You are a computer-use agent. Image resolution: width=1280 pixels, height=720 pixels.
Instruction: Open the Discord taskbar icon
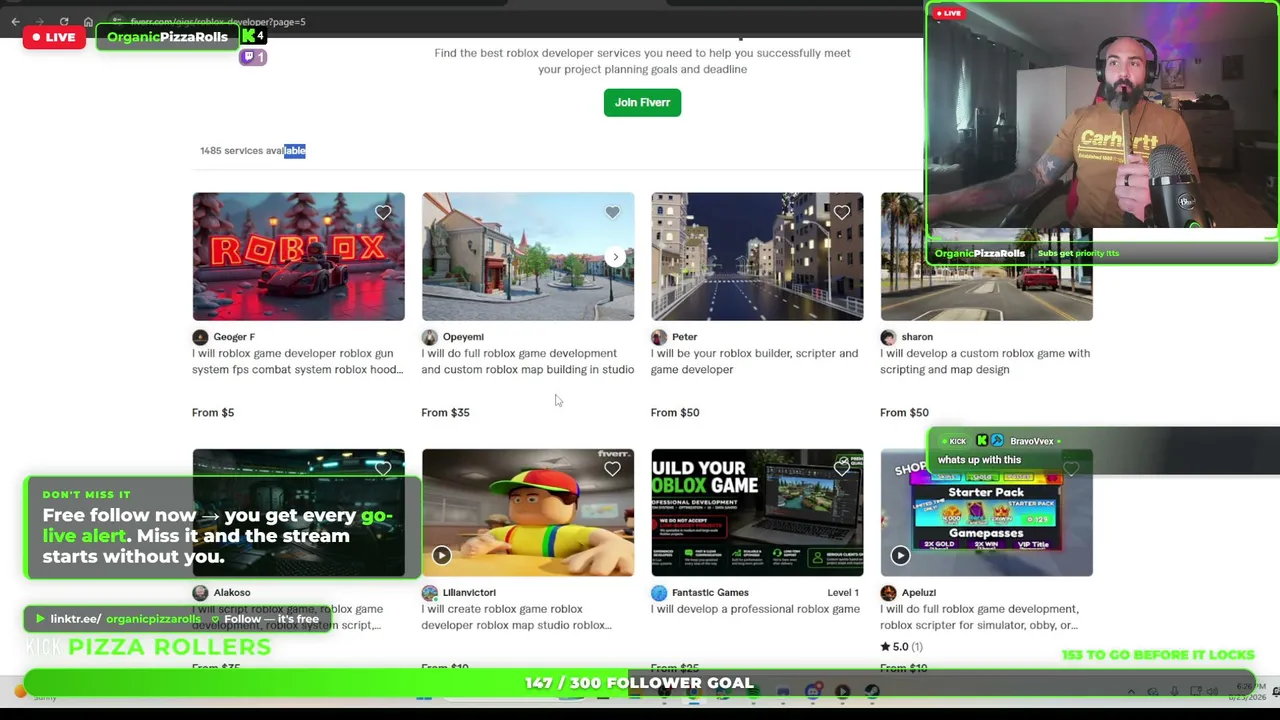tap(813, 691)
